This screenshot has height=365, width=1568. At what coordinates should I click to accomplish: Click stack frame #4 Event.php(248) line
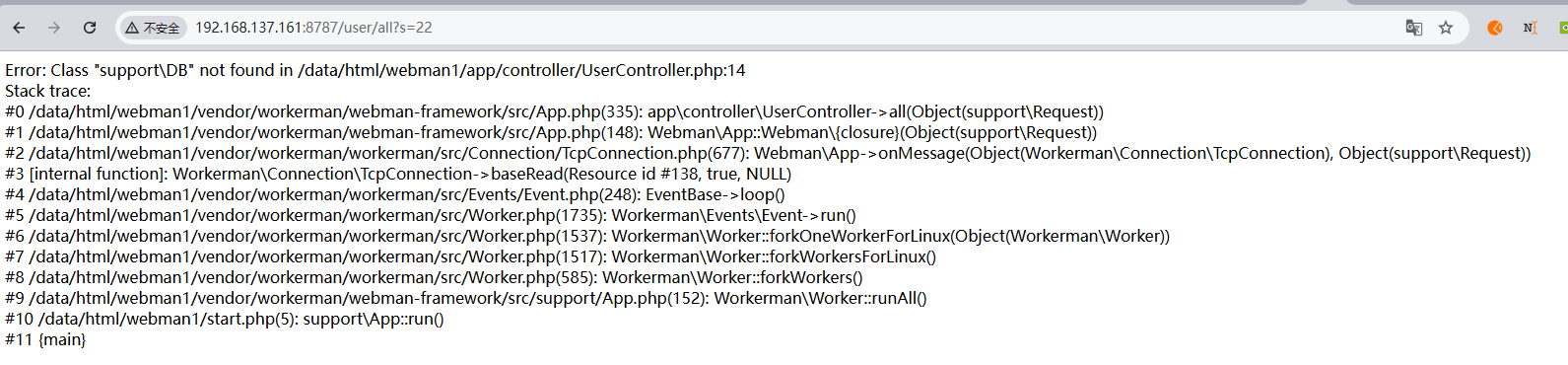(395, 194)
